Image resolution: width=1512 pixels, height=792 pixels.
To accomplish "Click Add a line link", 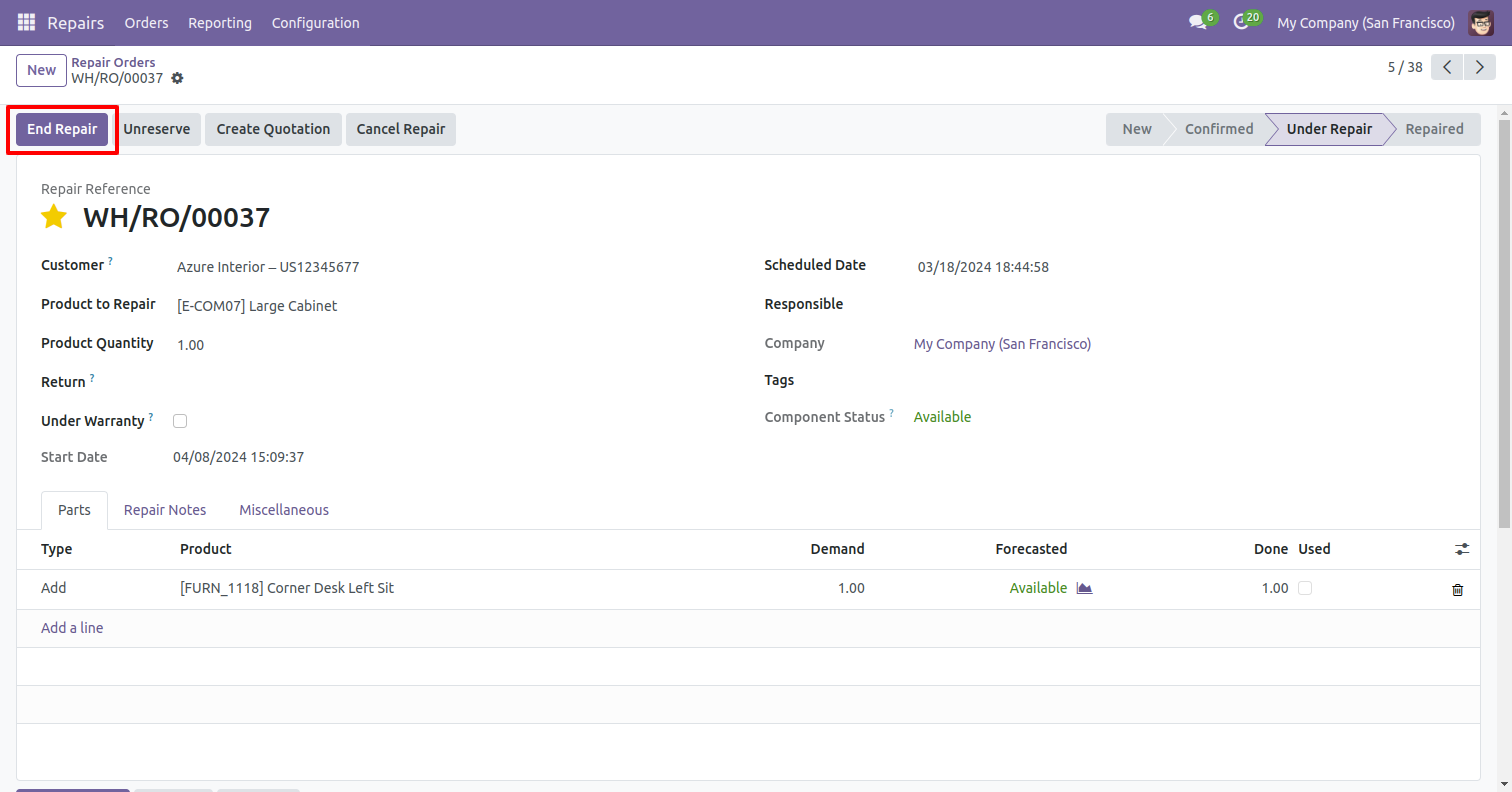I will [x=72, y=628].
